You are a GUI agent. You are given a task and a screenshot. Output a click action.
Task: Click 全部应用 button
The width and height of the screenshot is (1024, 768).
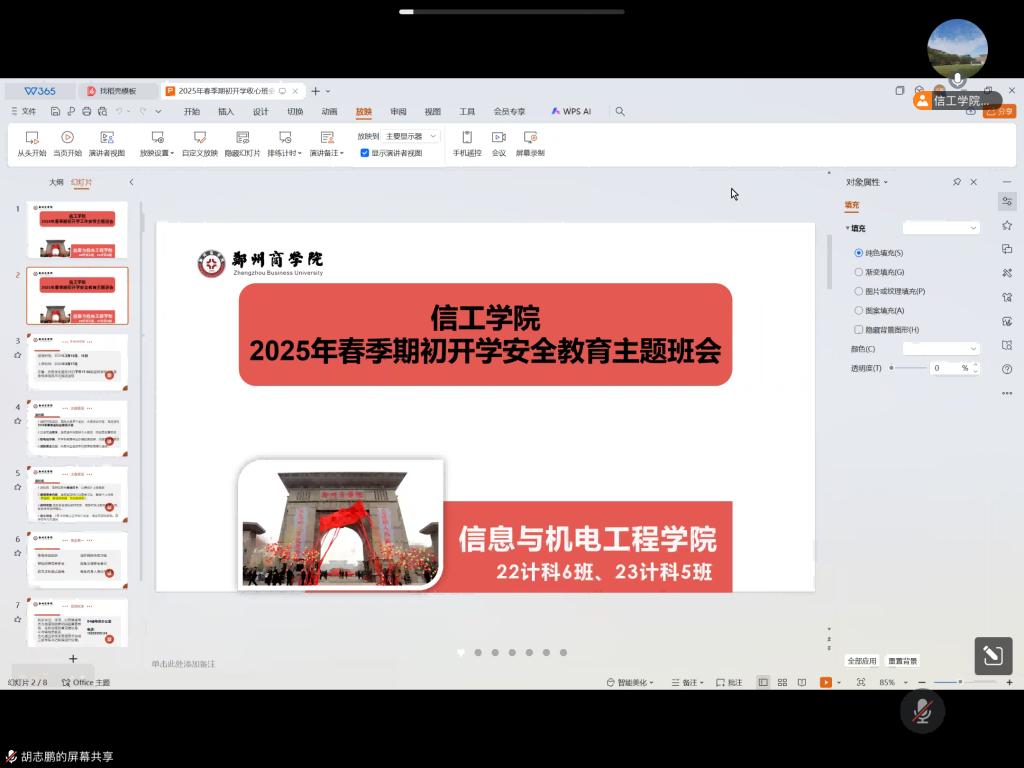(x=862, y=661)
